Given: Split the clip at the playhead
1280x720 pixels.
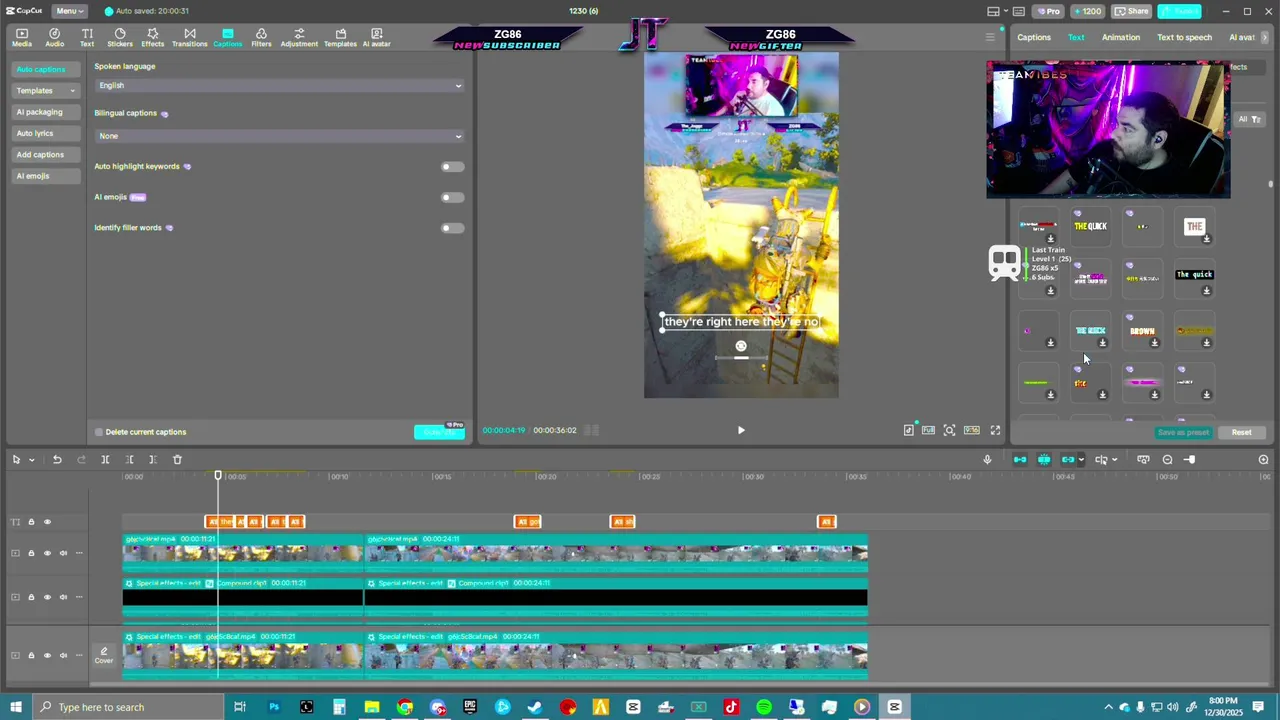Looking at the screenshot, I should [x=105, y=459].
